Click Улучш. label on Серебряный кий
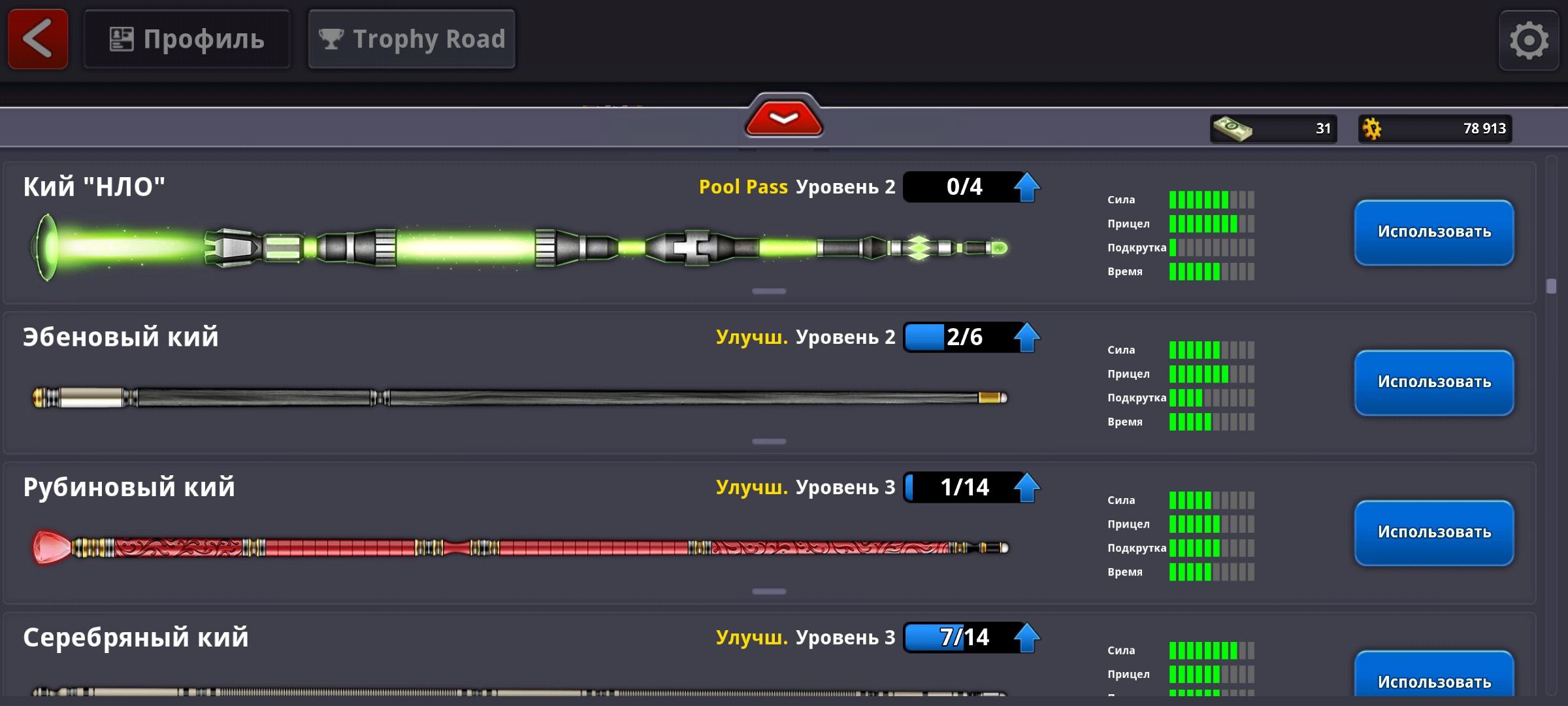The image size is (1568, 706). coord(751,637)
